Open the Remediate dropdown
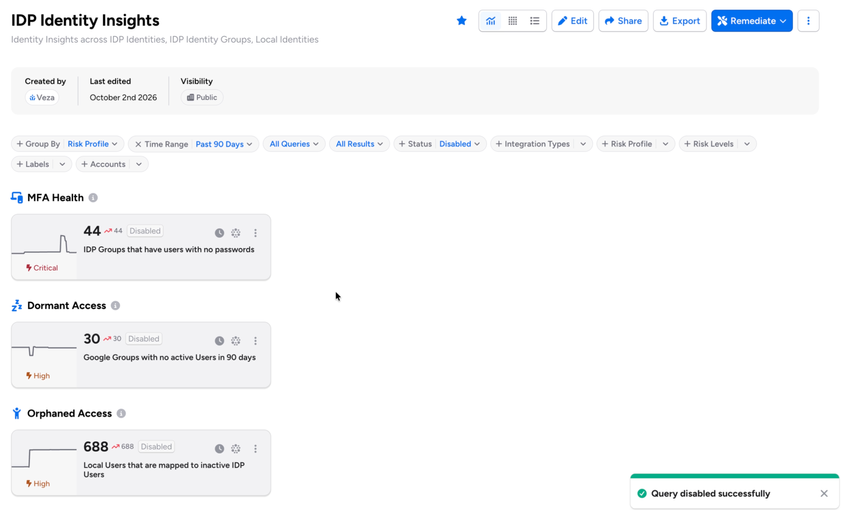The height and width of the screenshot is (510, 841). [x=751, y=21]
